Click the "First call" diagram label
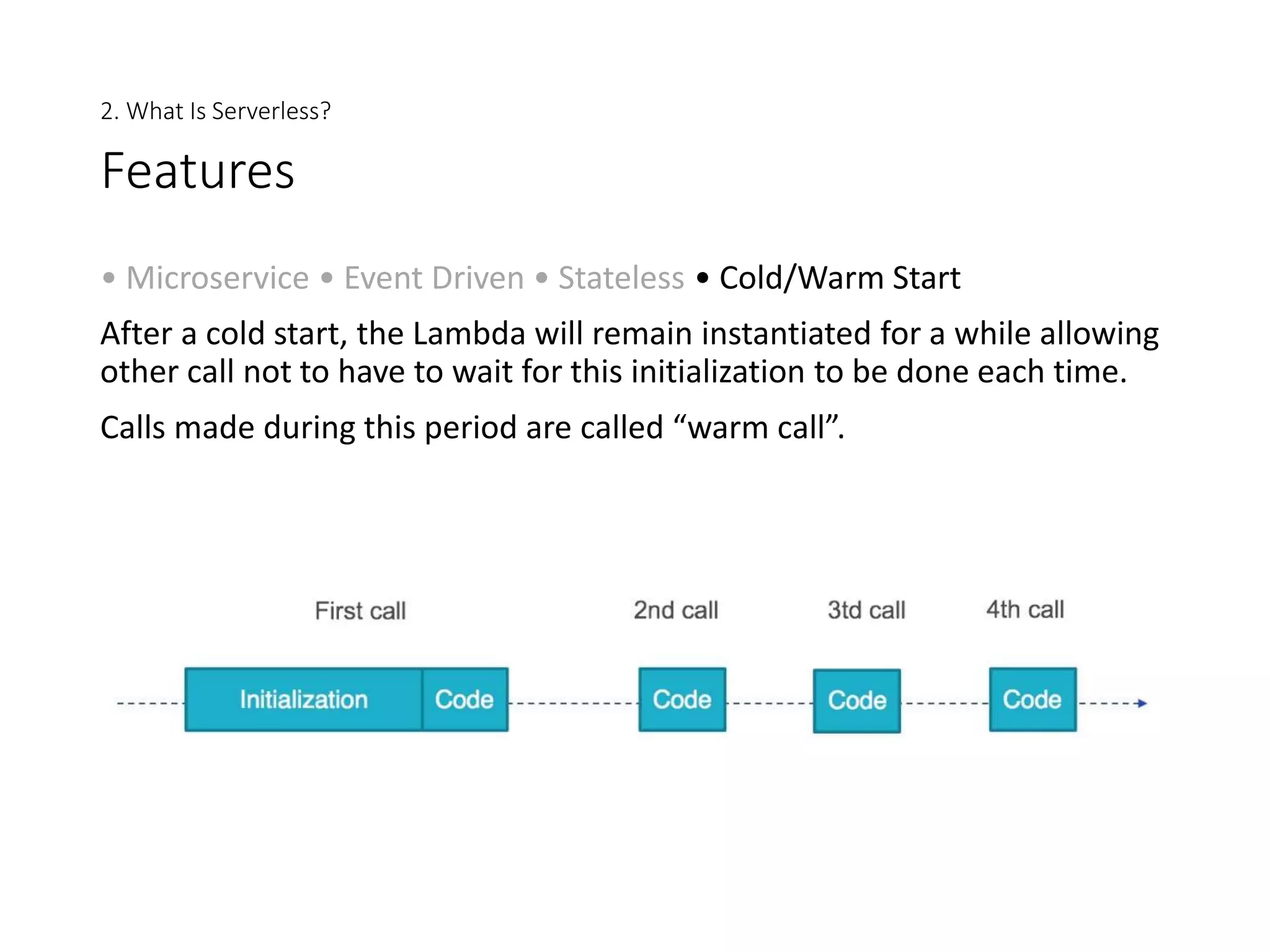 [360, 611]
